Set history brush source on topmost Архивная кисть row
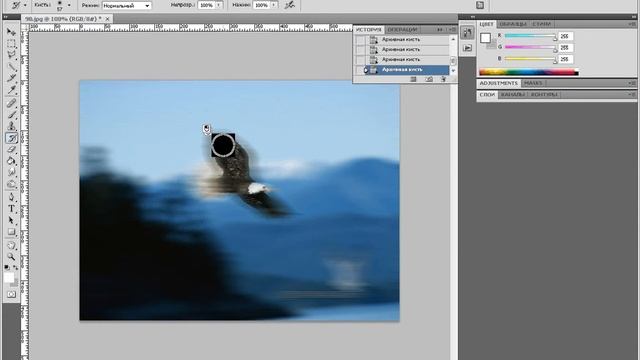Viewport: 640px width, 360px height. point(360,40)
